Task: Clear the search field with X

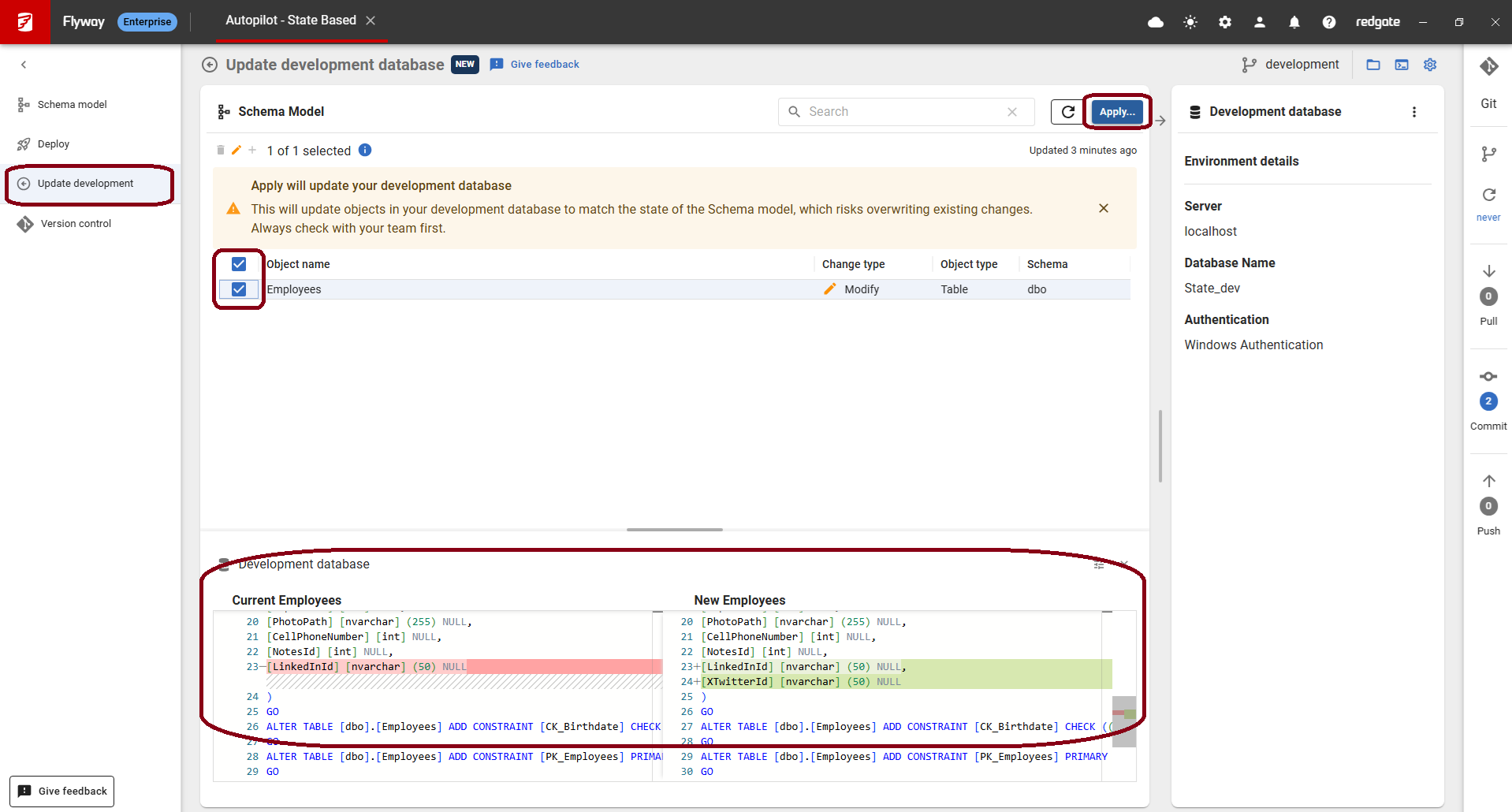Action: (x=1012, y=112)
